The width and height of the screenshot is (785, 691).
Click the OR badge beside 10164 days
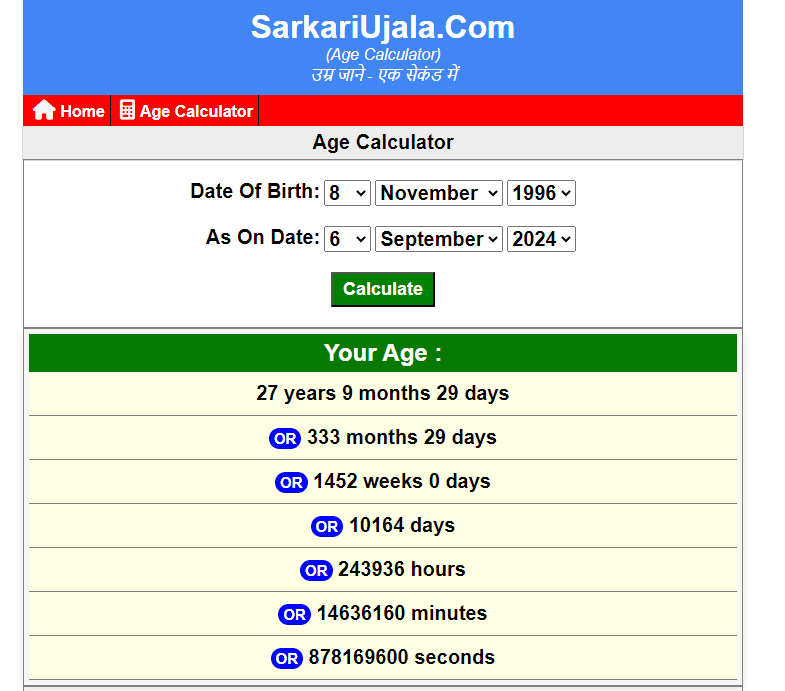(327, 527)
